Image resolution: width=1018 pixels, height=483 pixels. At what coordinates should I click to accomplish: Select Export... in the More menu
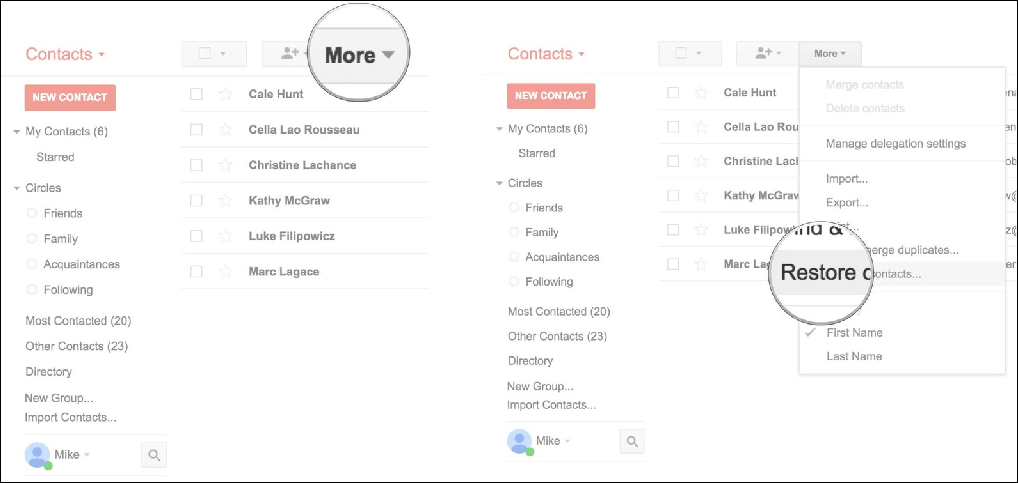point(847,203)
